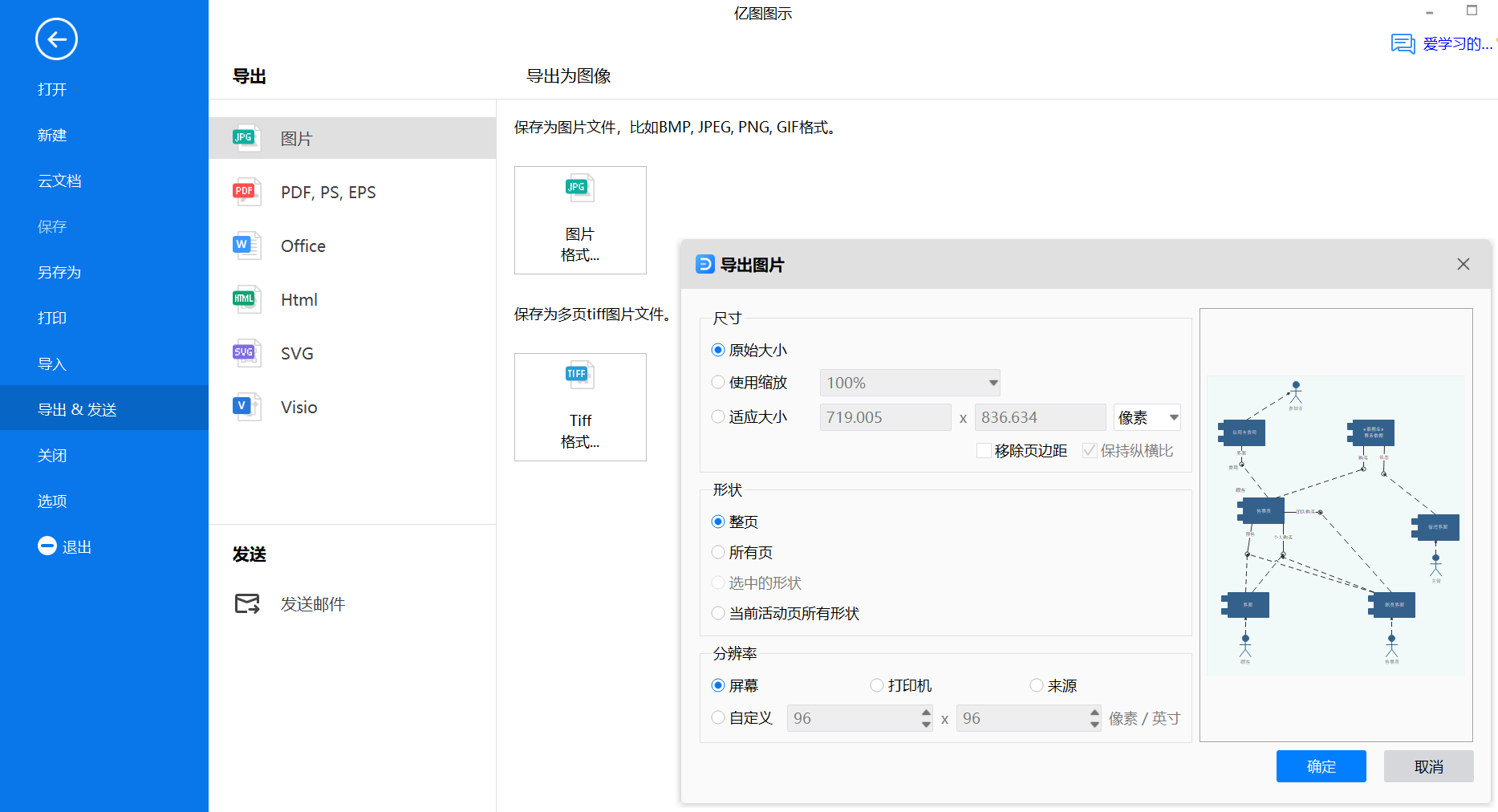Screen dimensions: 1498x812
Task: Open the 打印 menu in sidebar
Action: (x=52, y=318)
